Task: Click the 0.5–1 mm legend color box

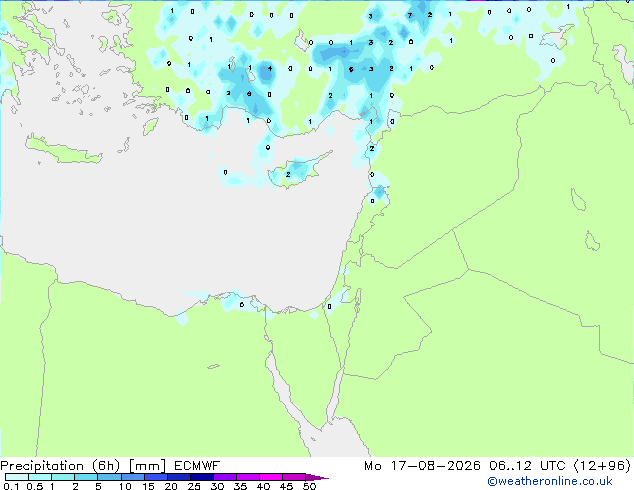Action: click(x=40, y=477)
